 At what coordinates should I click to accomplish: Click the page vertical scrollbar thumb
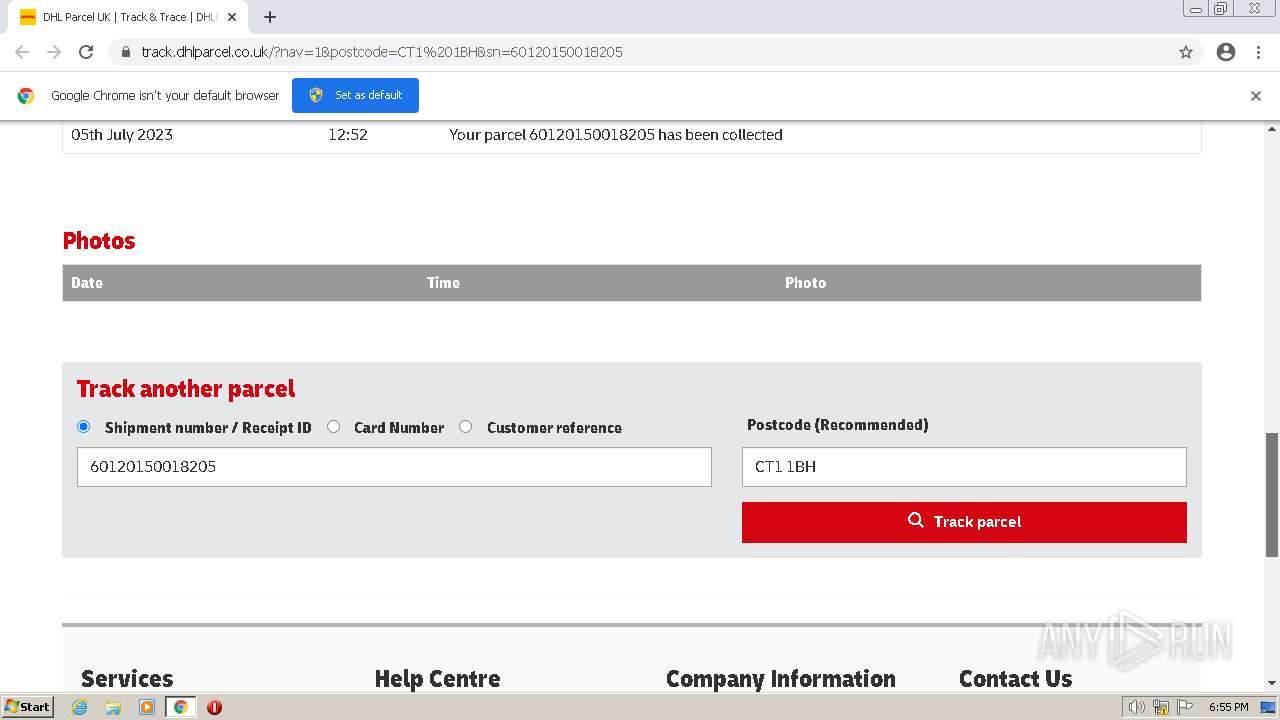point(1272,494)
